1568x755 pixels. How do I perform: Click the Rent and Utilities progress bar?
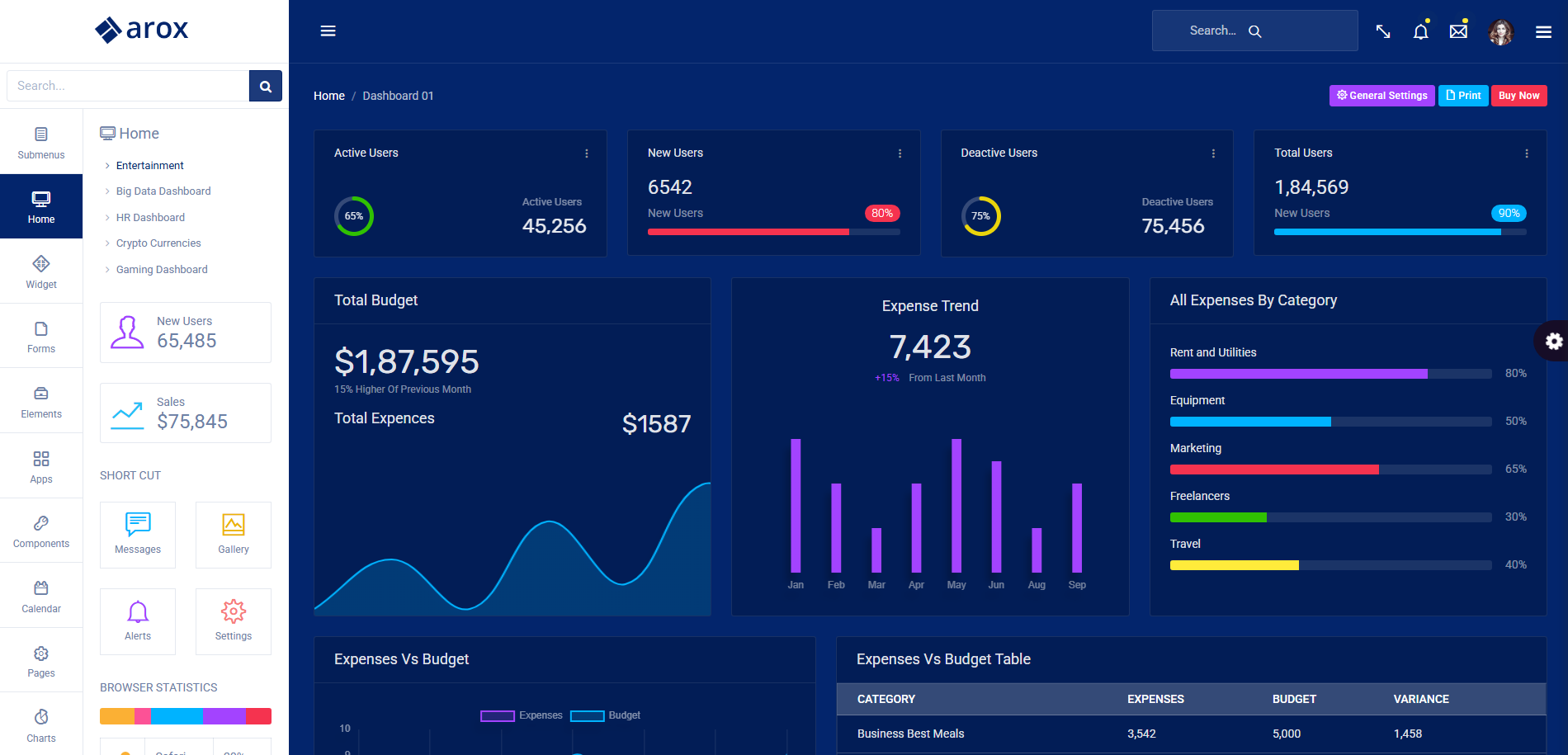tap(1331, 374)
